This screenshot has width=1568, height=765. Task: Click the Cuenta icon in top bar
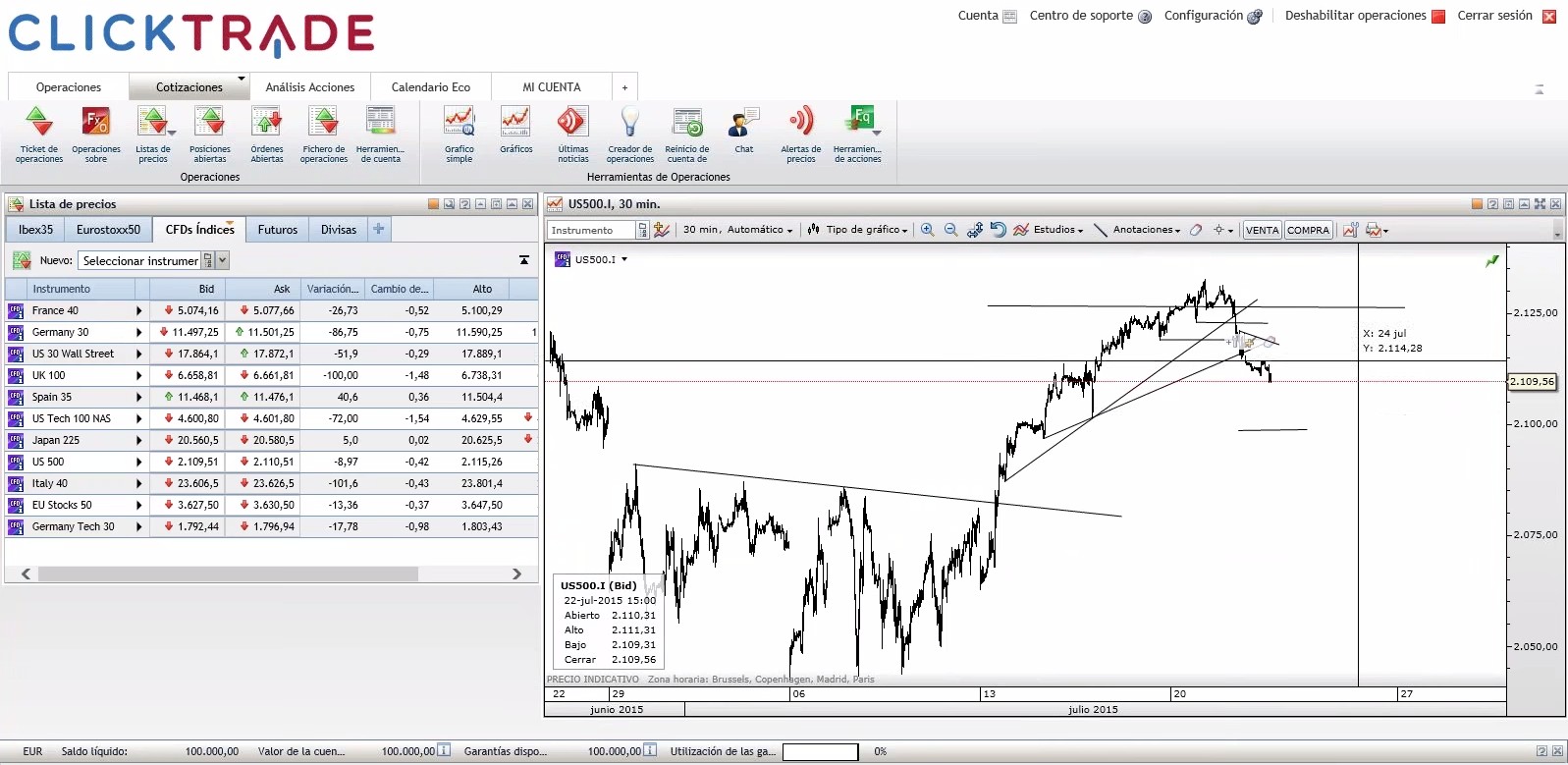tap(1009, 16)
